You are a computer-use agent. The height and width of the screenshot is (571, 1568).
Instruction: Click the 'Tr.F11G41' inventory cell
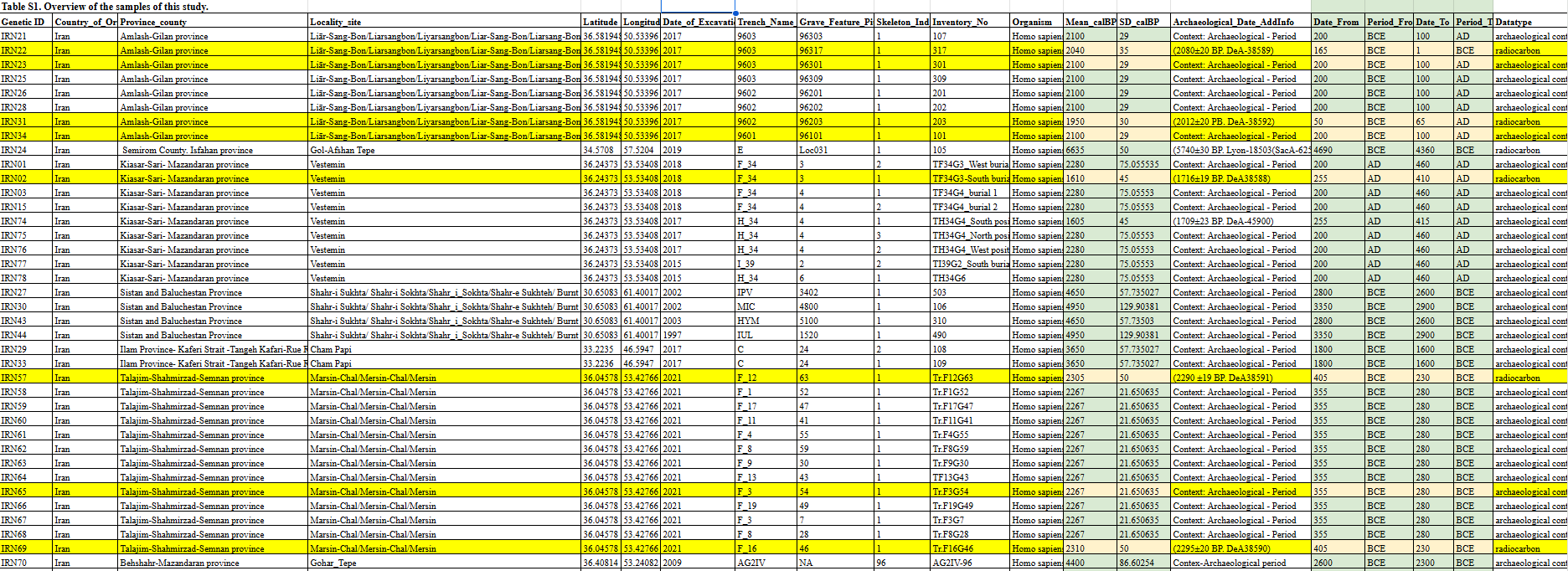point(970,420)
